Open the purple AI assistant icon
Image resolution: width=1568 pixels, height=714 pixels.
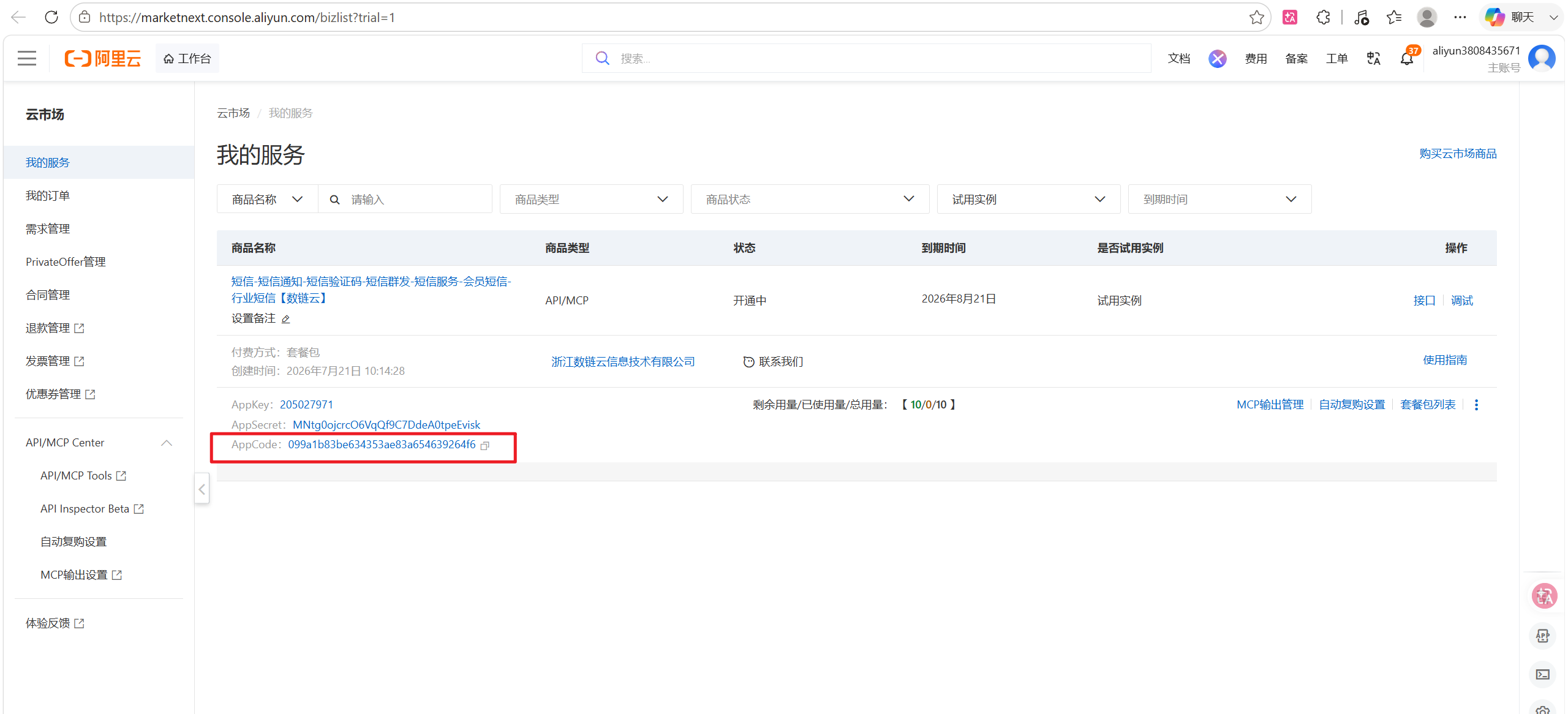1218,58
